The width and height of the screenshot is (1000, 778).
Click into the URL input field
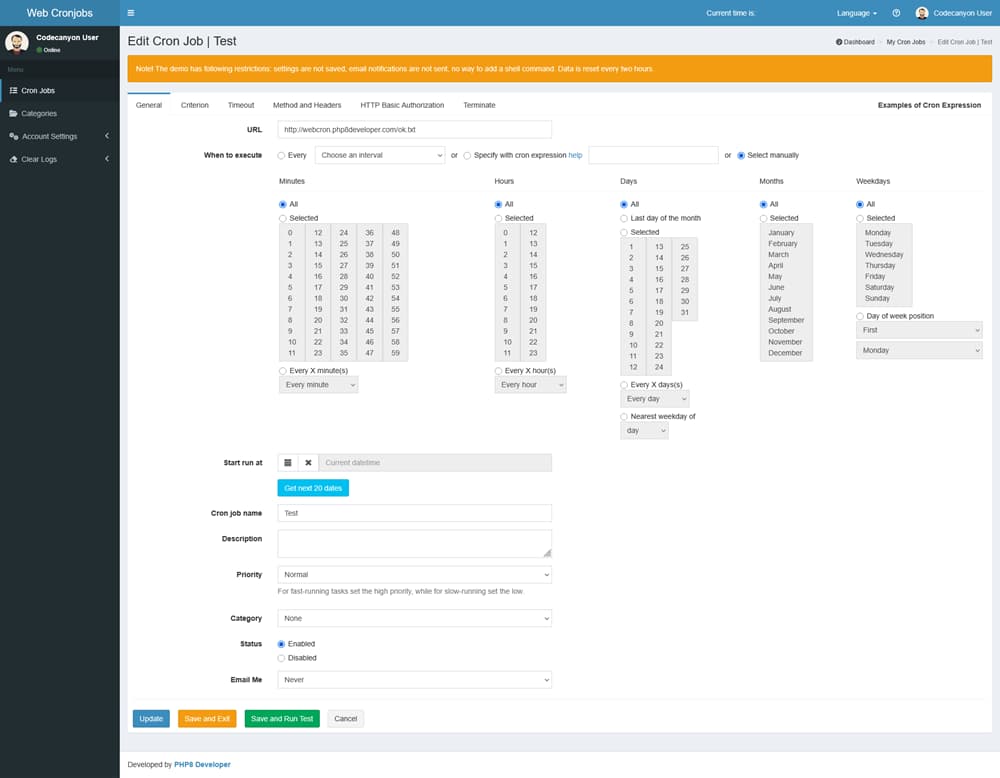[415, 129]
